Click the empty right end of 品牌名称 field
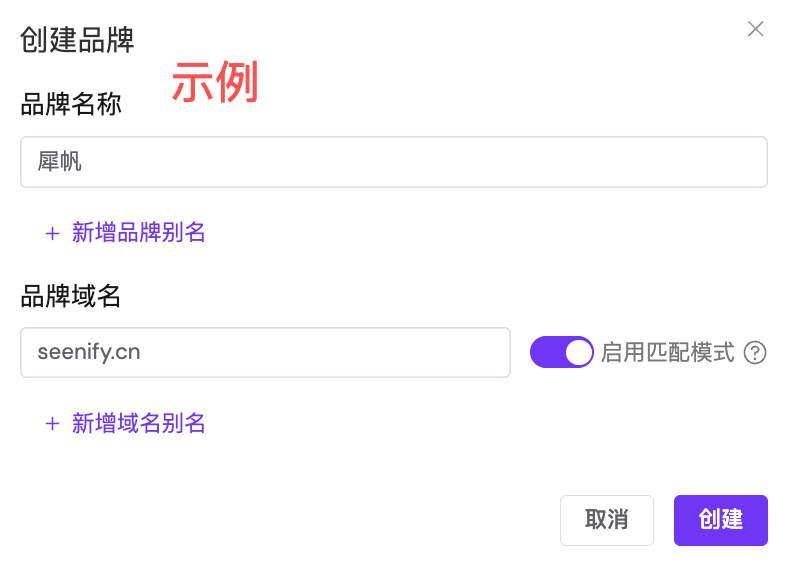 click(700, 162)
